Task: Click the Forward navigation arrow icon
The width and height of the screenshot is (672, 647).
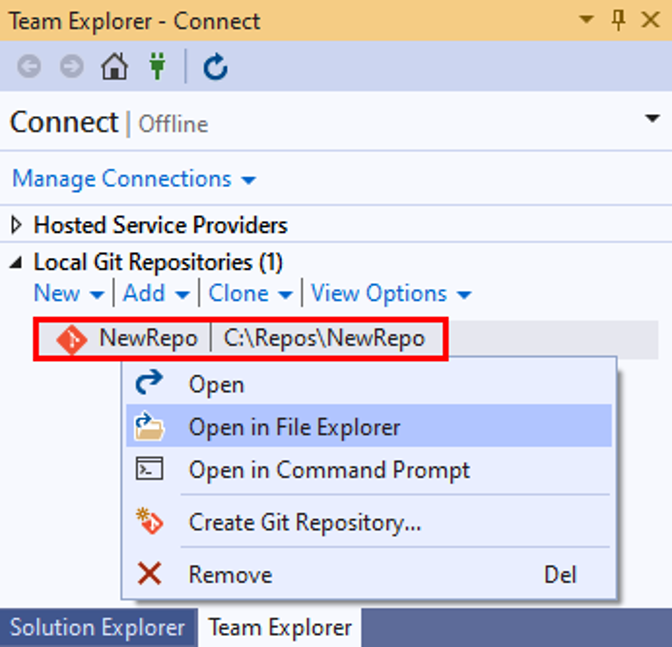Action: coord(72,67)
